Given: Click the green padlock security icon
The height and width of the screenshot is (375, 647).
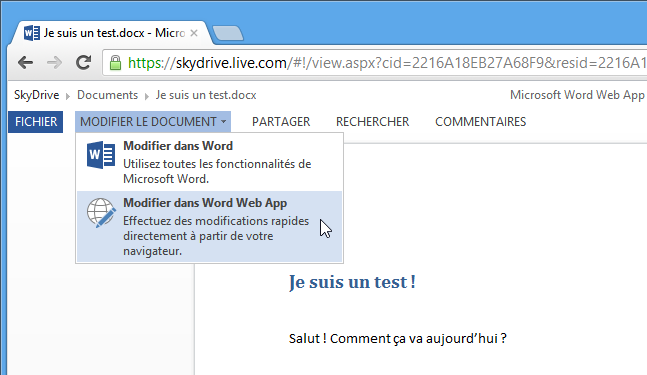Looking at the screenshot, I should click(x=116, y=63).
